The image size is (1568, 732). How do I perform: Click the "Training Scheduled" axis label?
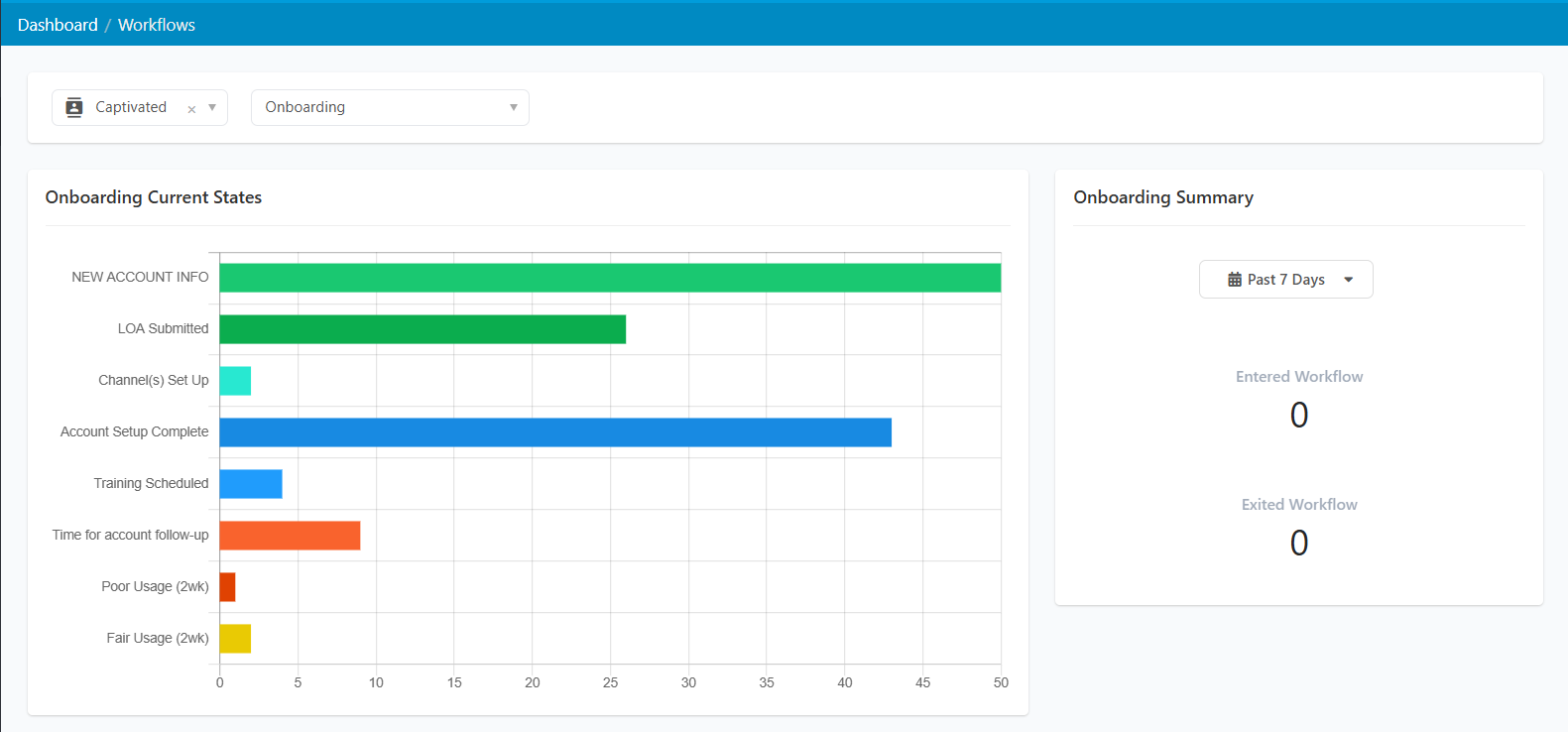tap(152, 483)
